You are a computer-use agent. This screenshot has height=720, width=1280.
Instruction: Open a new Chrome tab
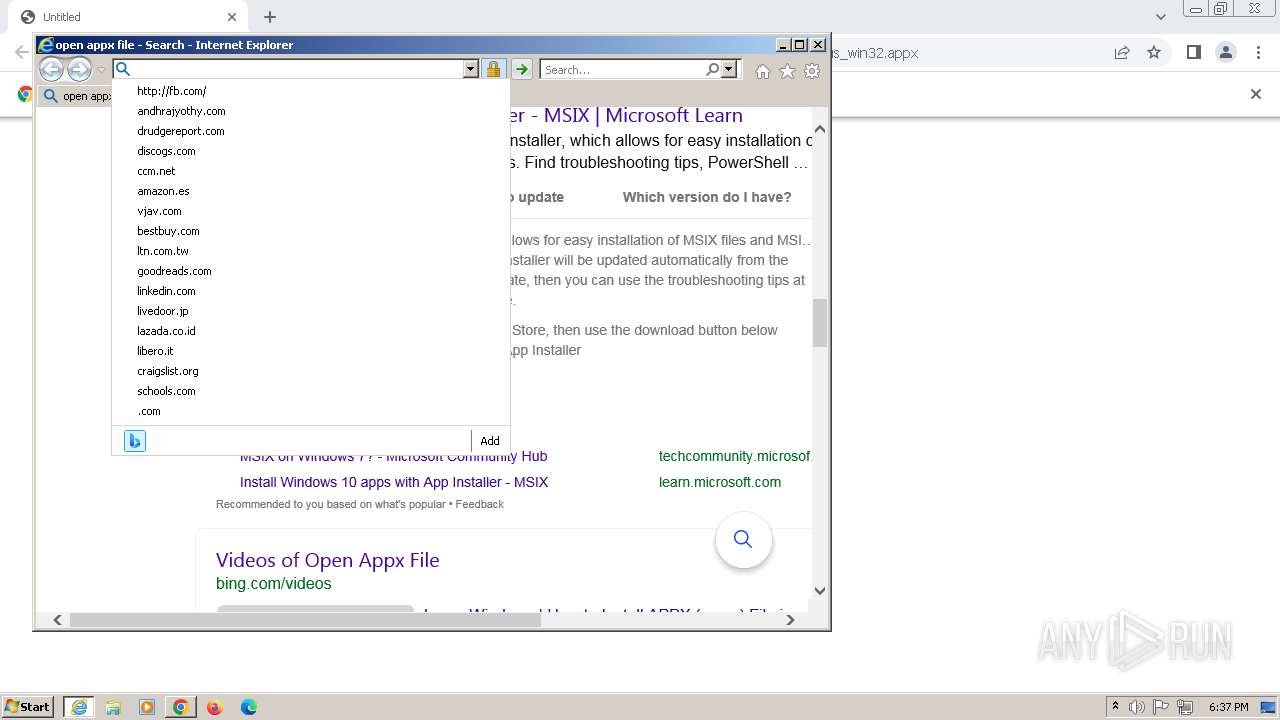click(270, 17)
